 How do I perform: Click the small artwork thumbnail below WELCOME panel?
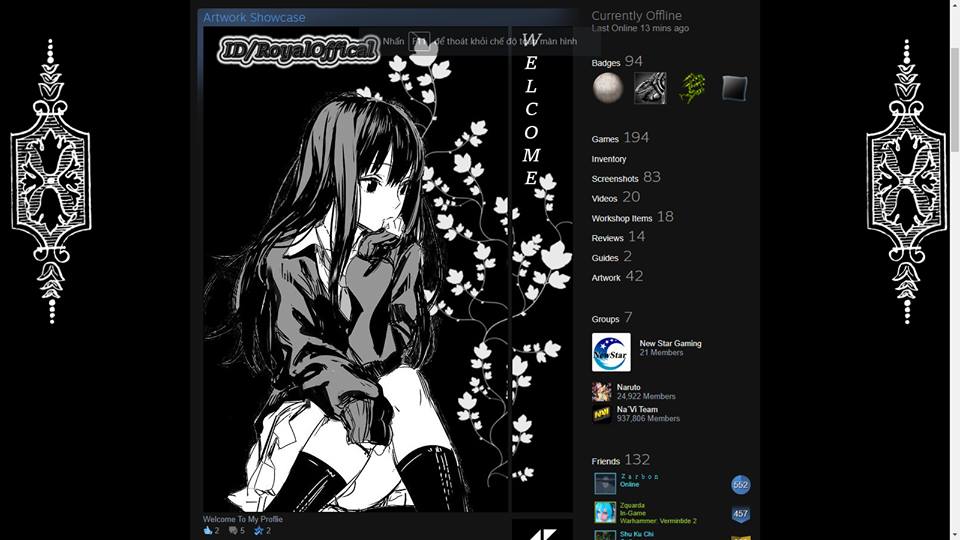pos(542,530)
